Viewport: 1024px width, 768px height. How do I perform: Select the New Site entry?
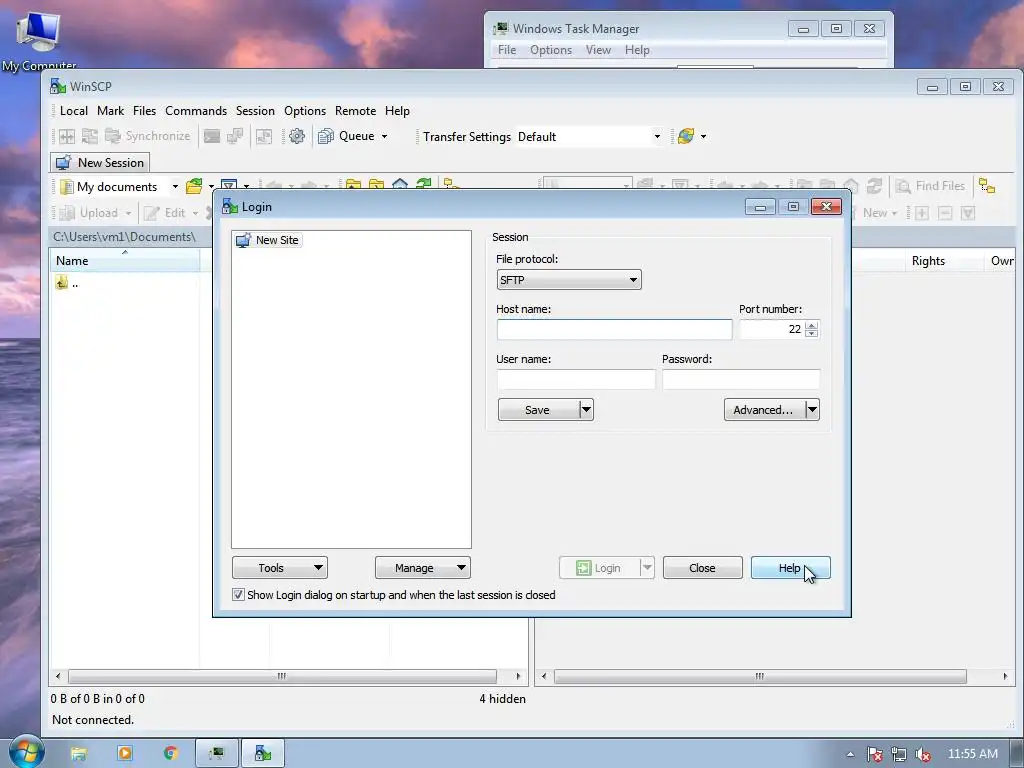[x=268, y=240]
